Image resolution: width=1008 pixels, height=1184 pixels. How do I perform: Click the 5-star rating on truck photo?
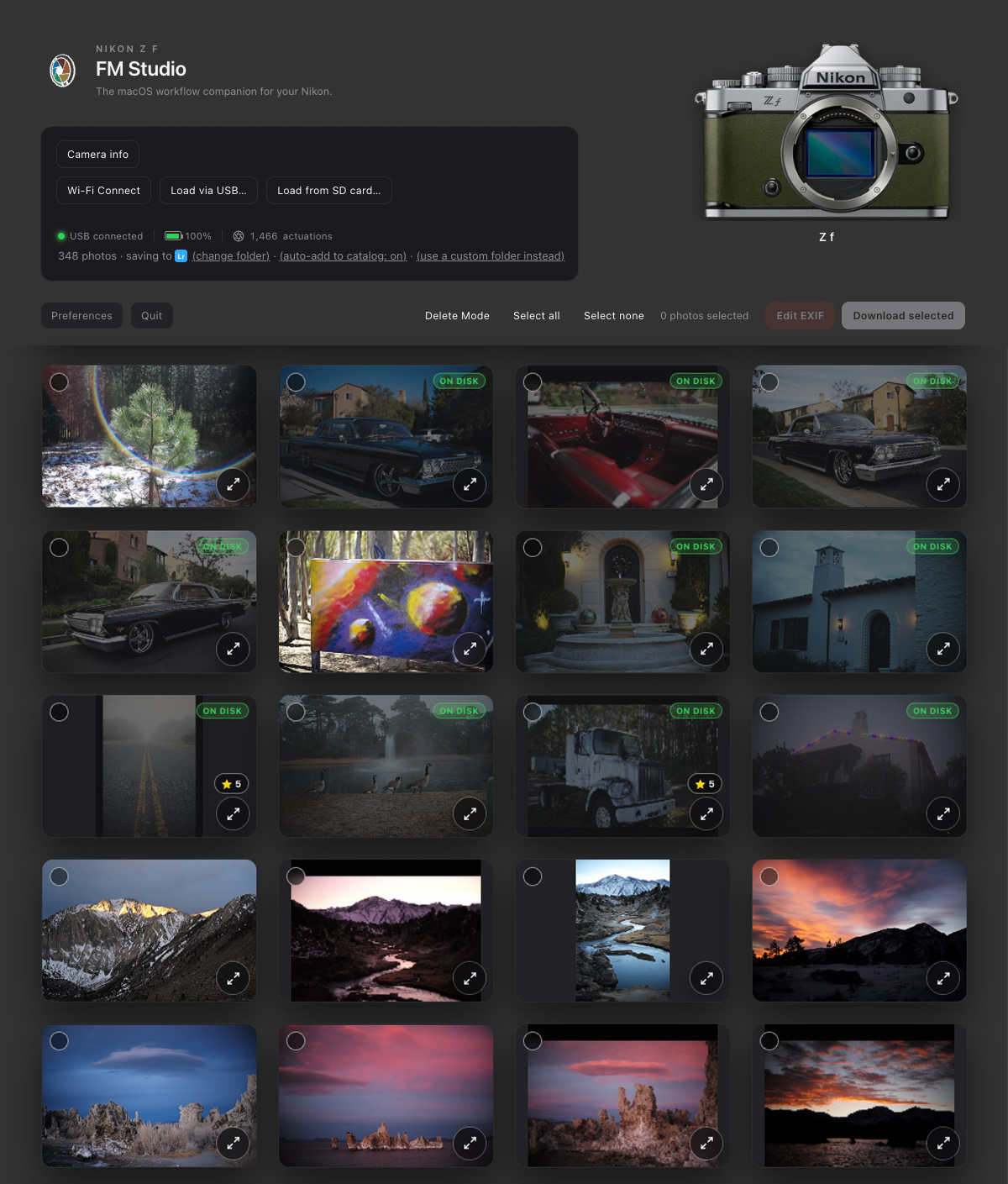pyautogui.click(x=706, y=784)
